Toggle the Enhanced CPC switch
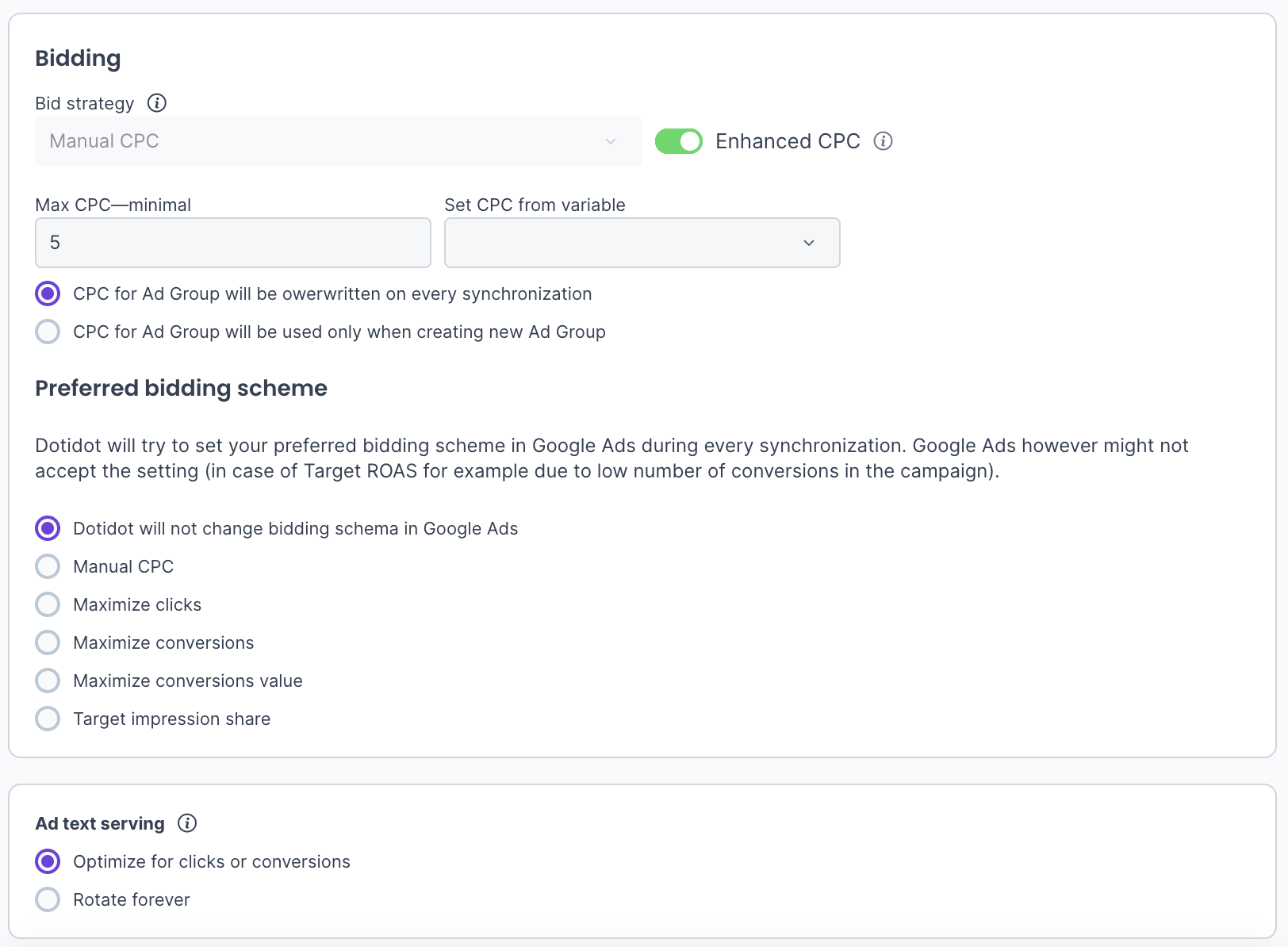This screenshot has width=1288, height=947. 678,141
